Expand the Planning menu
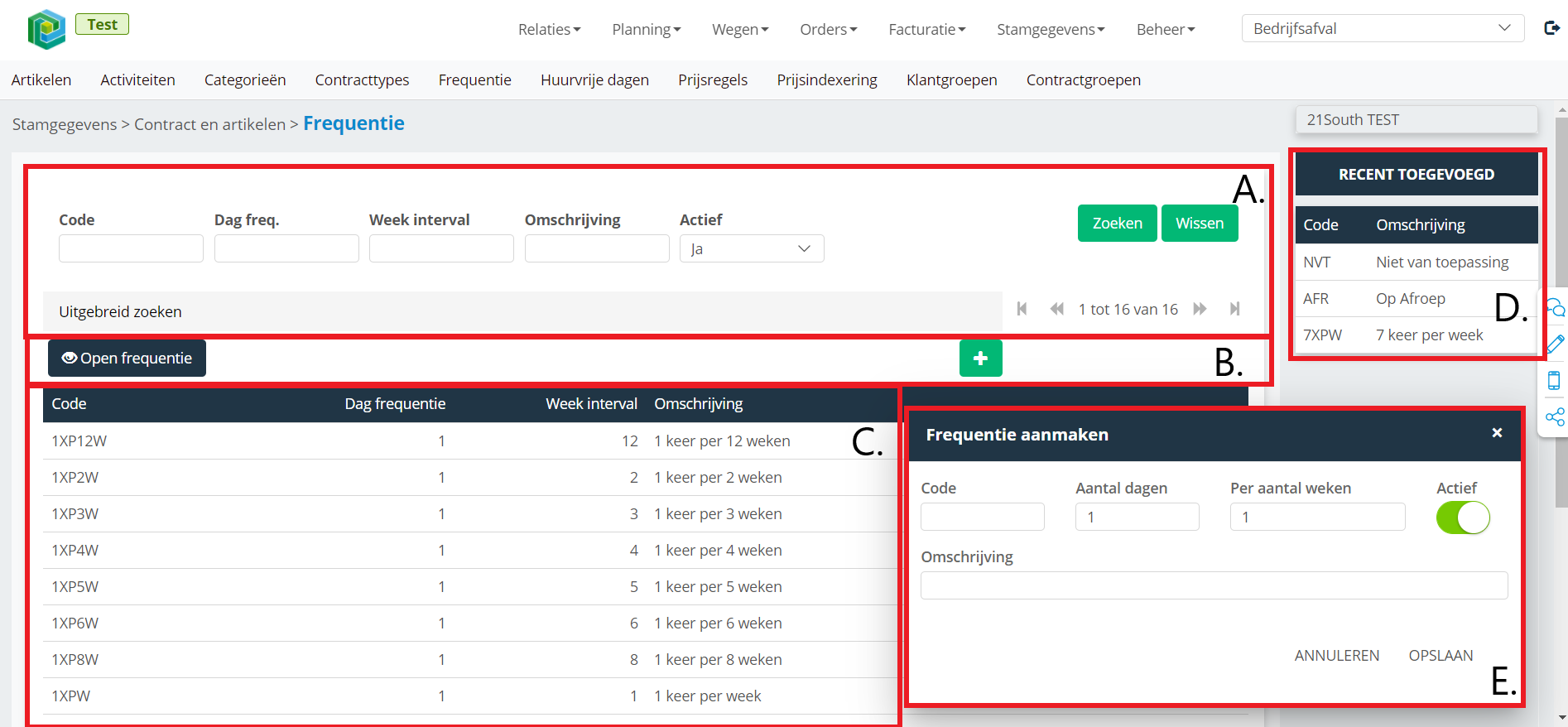The height and width of the screenshot is (727, 1568). 646,29
